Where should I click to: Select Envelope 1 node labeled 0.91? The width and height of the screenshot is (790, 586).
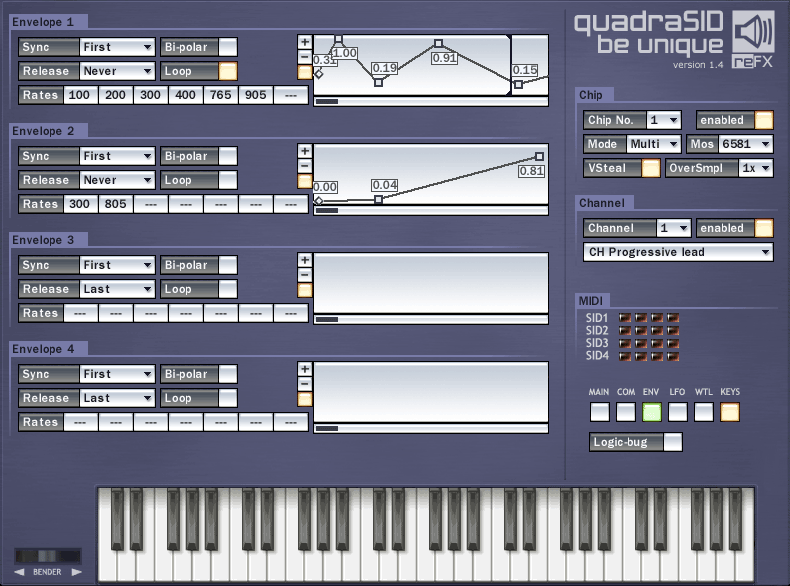point(438,44)
